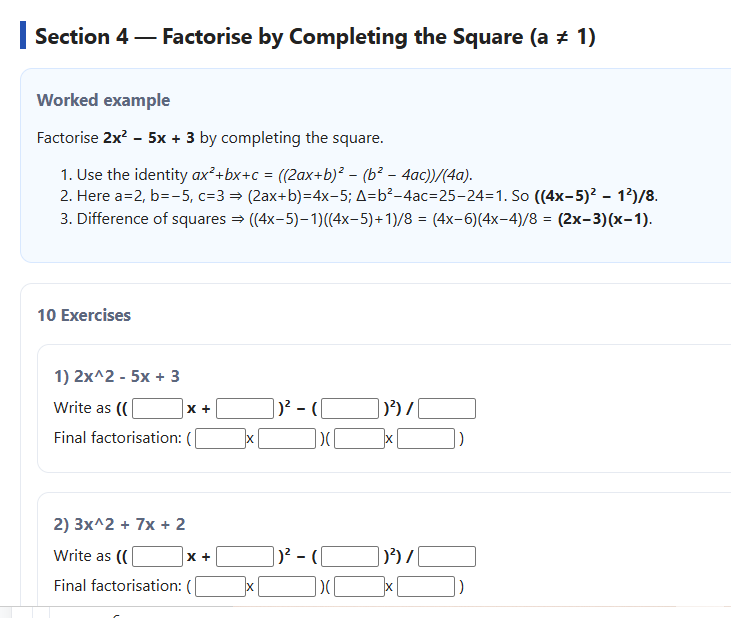
Task: Click the '2) 3x^2 + 7x + 2' exercise title
Action: point(119,524)
